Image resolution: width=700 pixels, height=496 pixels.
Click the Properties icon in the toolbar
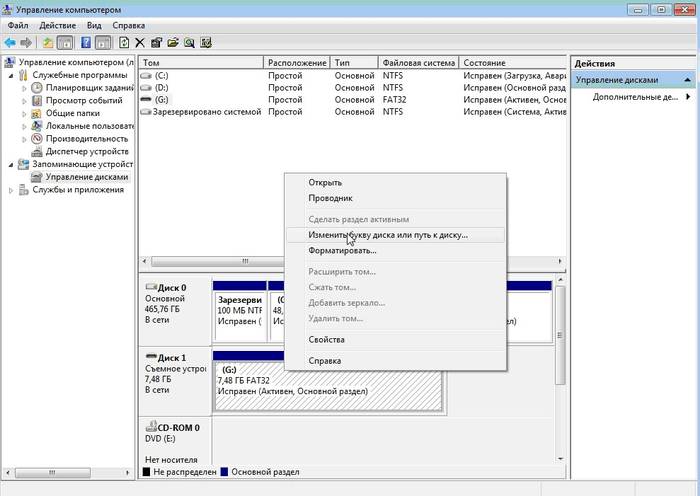[157, 43]
